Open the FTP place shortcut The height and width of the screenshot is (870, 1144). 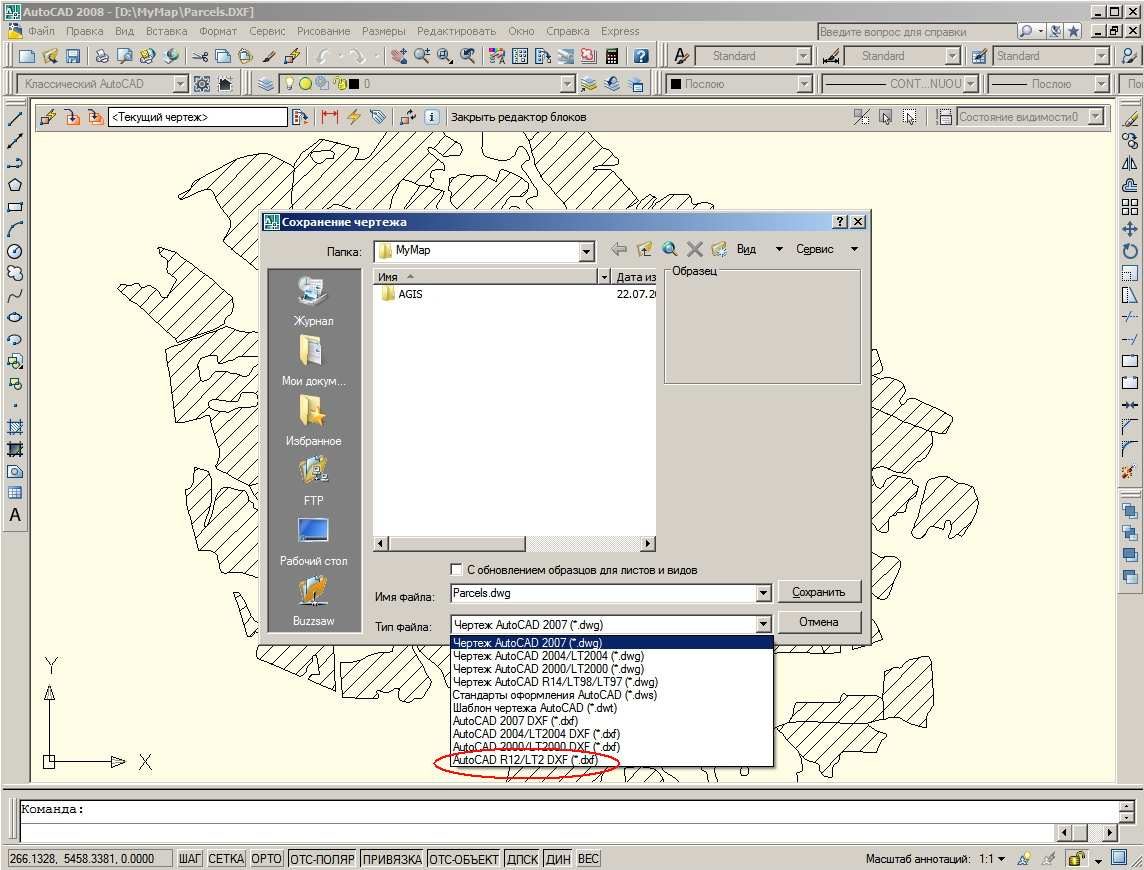[314, 481]
